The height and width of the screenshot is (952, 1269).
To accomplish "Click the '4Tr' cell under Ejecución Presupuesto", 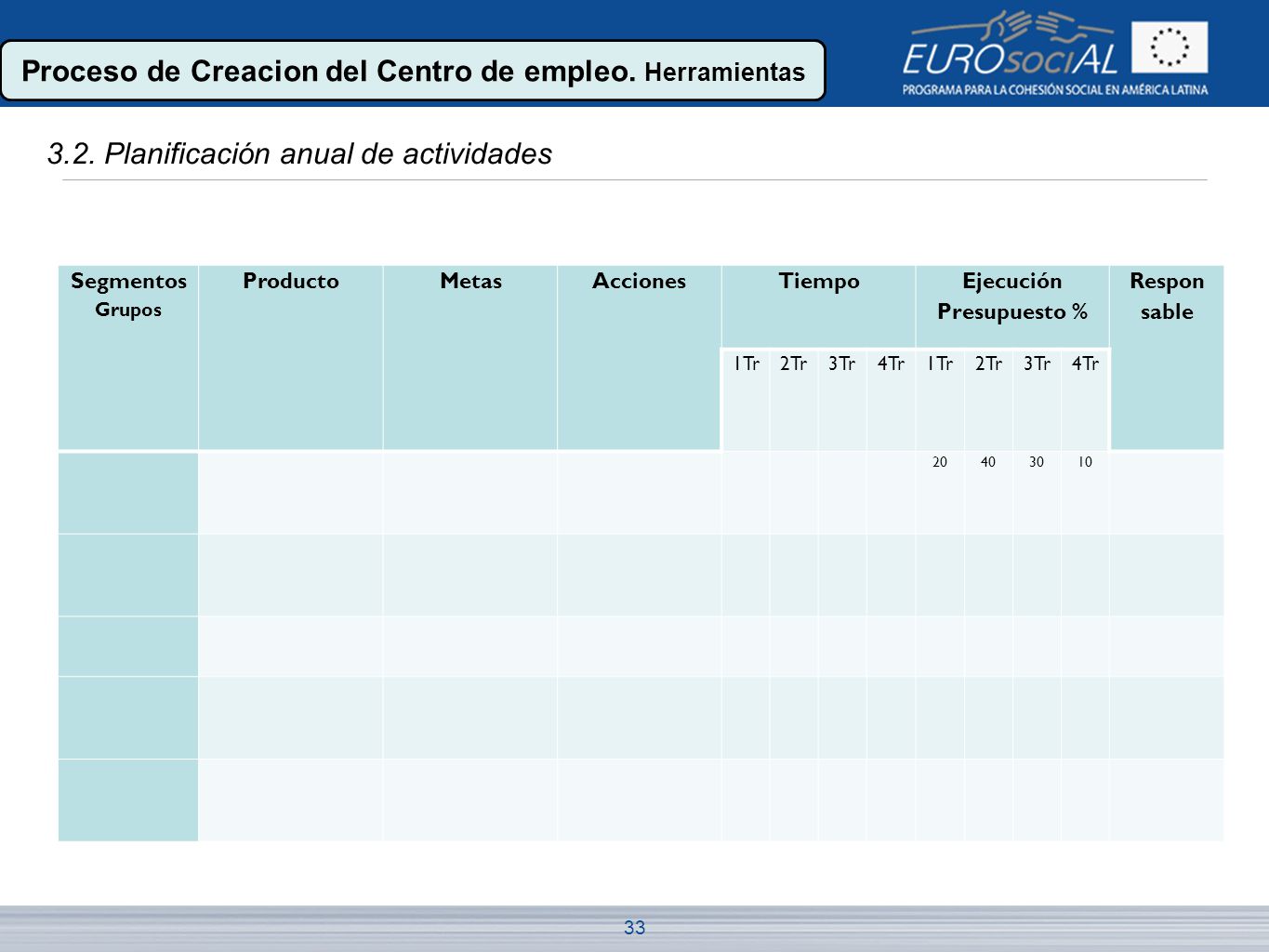I will tap(1085, 400).
